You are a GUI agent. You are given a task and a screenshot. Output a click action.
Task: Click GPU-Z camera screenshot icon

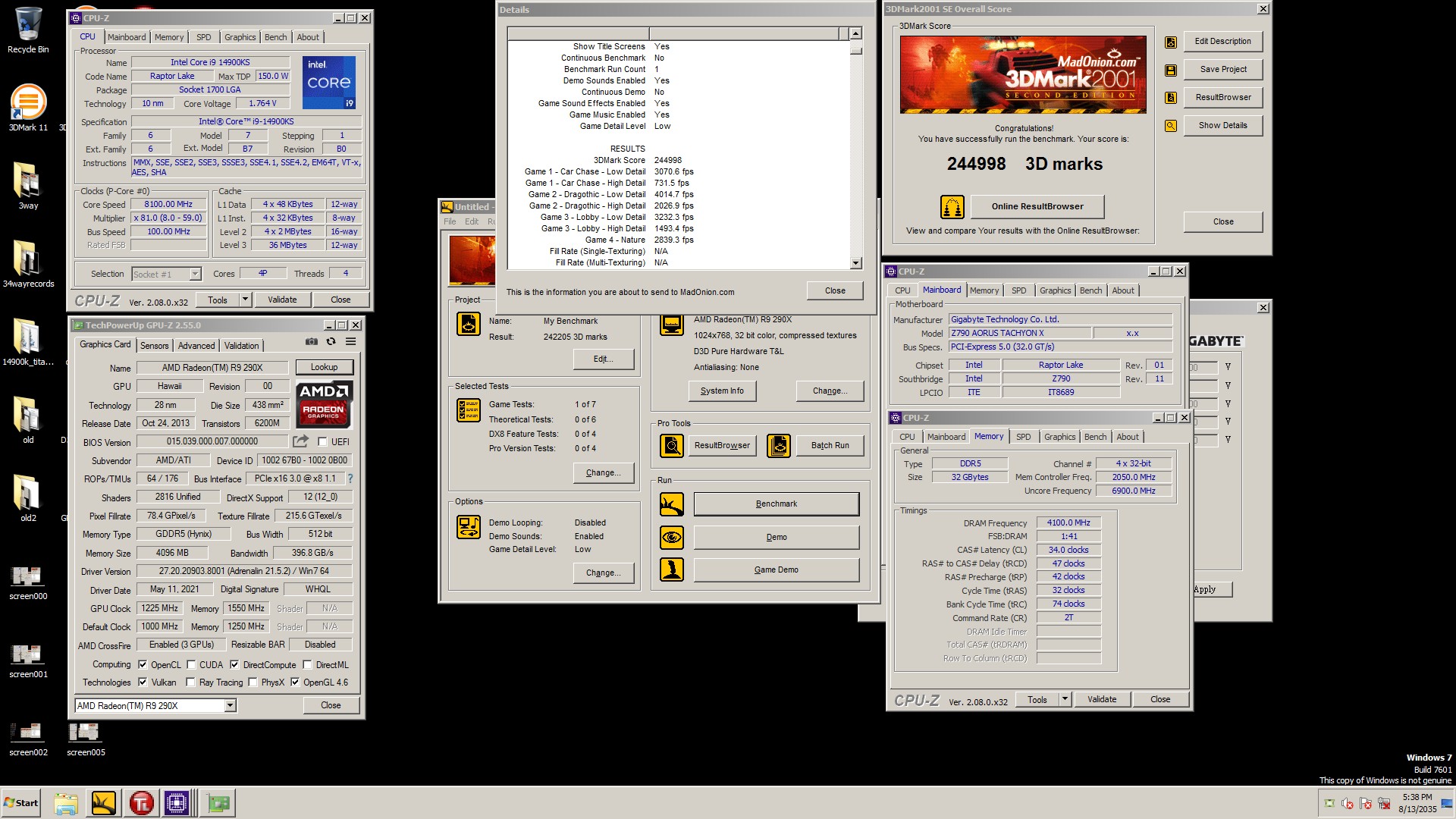(x=311, y=342)
